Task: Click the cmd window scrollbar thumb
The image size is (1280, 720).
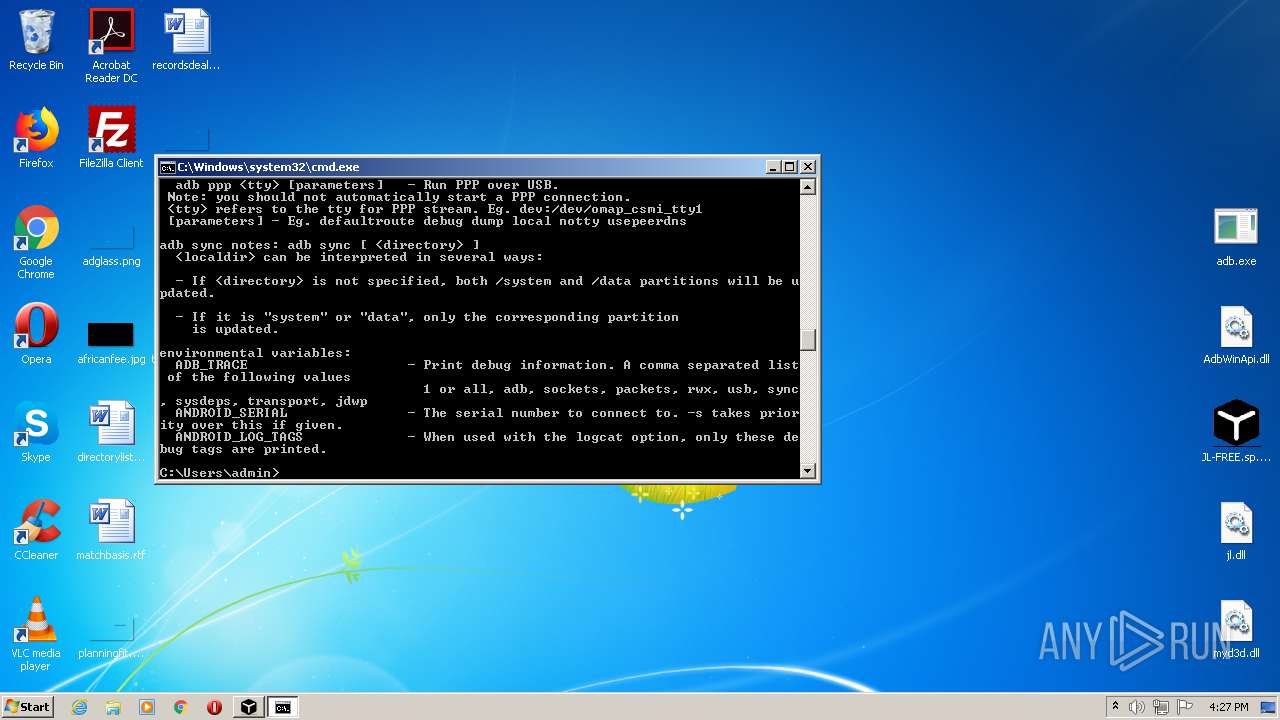Action: [x=808, y=340]
